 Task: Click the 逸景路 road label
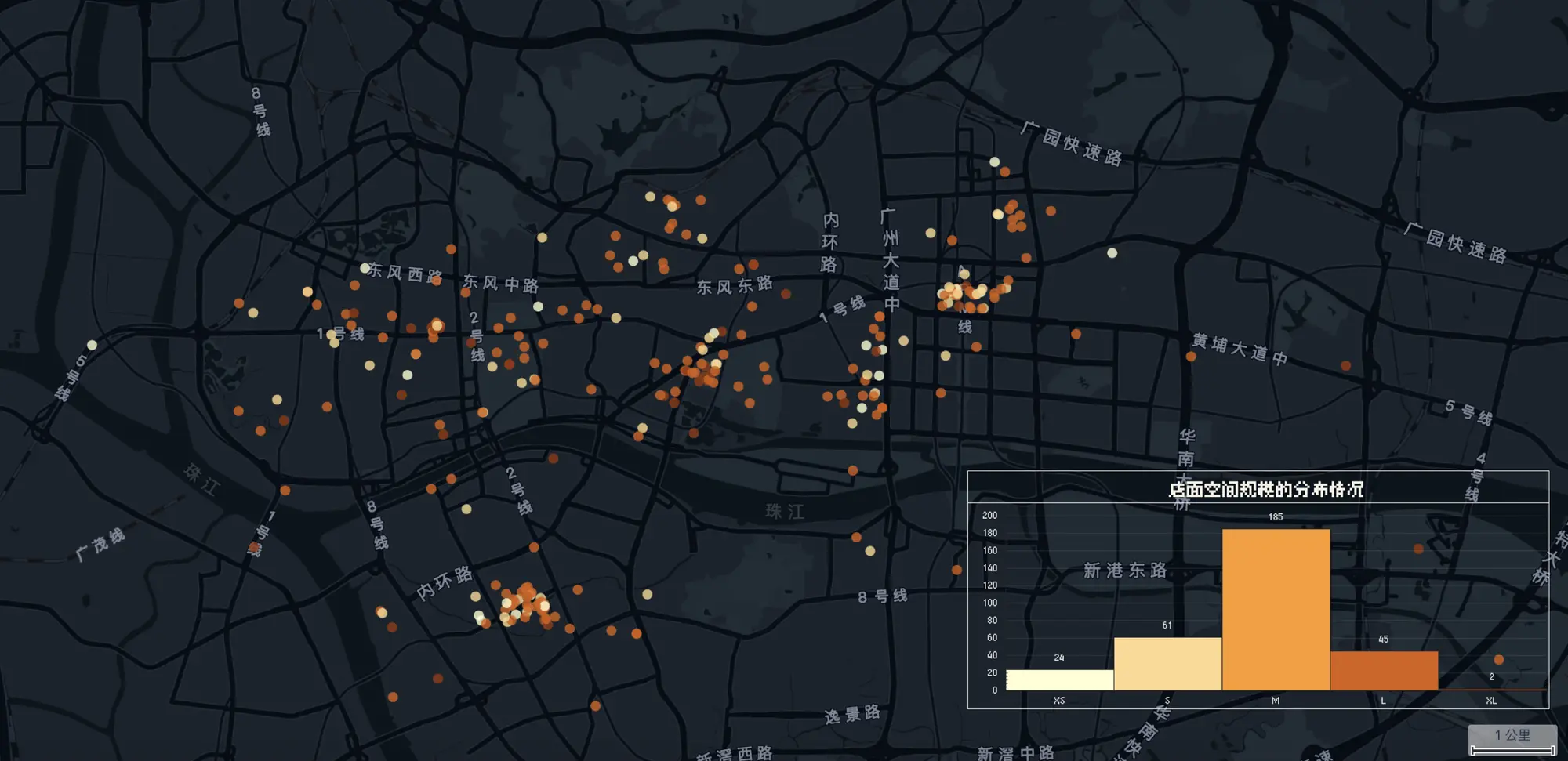[x=852, y=715]
